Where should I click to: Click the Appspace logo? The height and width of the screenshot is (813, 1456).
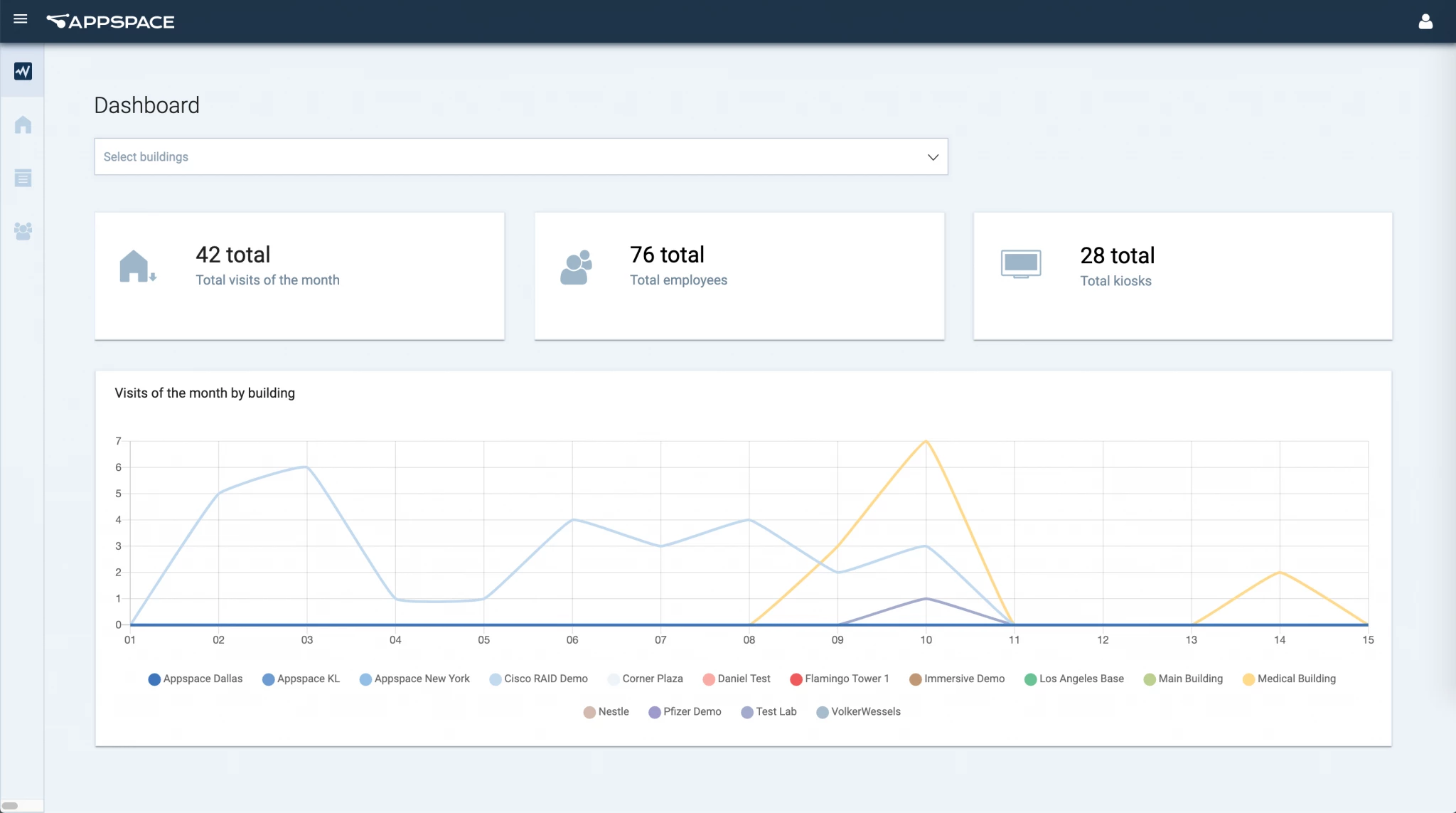pos(111,21)
